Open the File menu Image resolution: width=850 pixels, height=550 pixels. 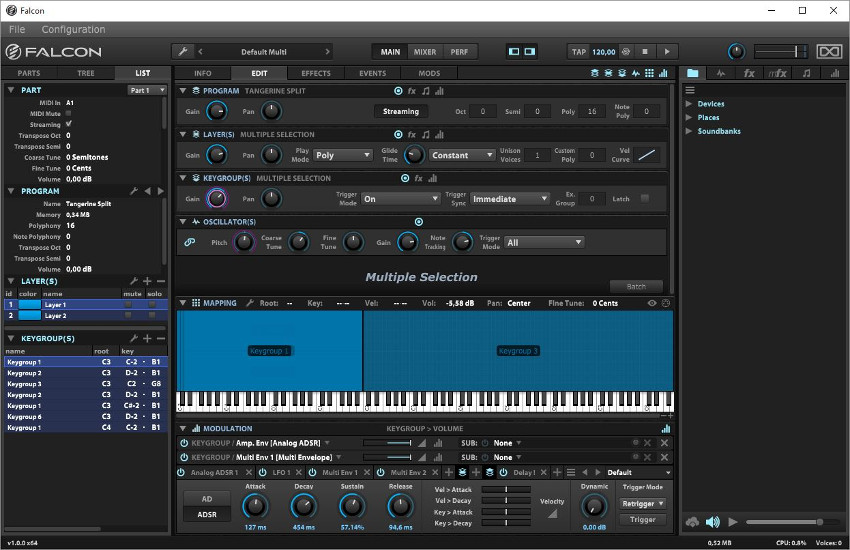pos(17,29)
